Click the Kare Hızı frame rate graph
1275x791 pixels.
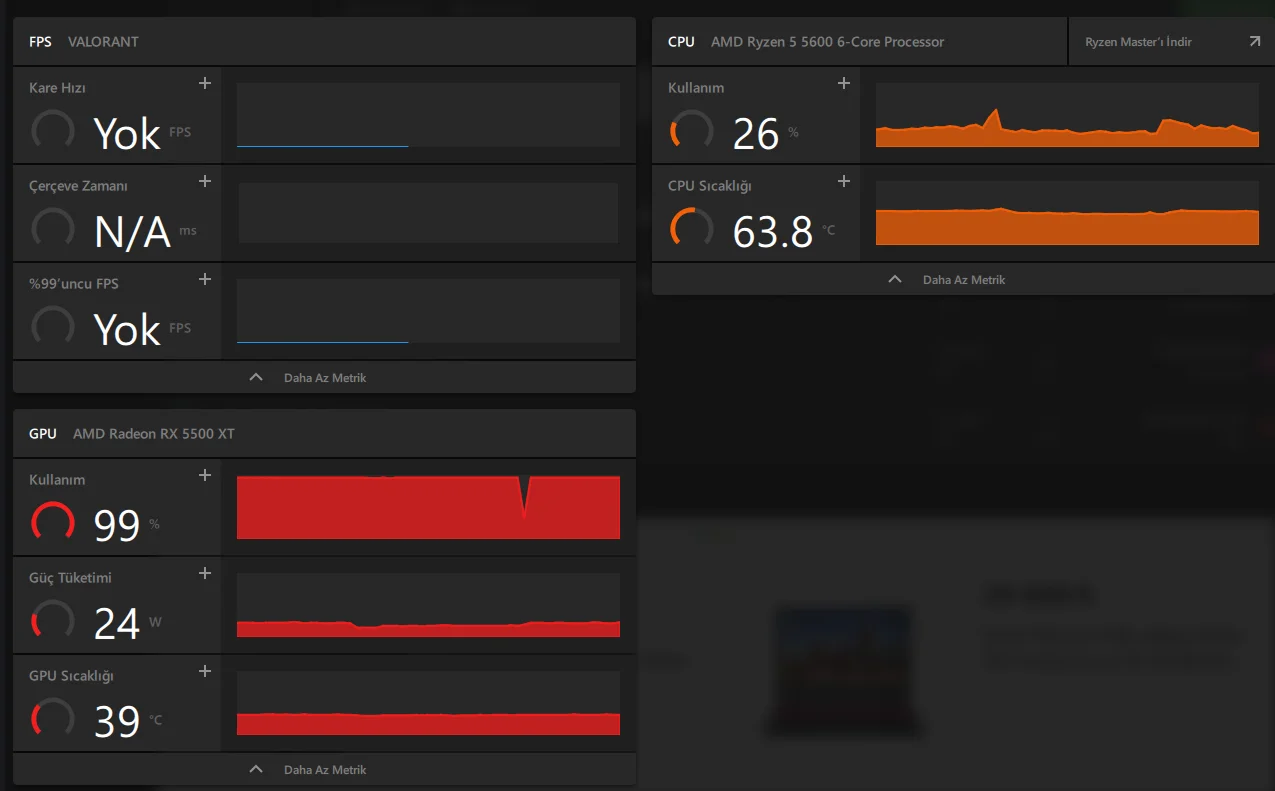tap(428, 115)
